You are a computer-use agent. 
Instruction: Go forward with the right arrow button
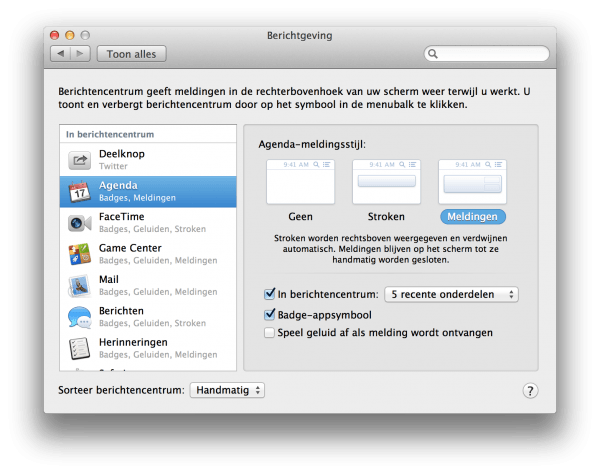click(80, 54)
